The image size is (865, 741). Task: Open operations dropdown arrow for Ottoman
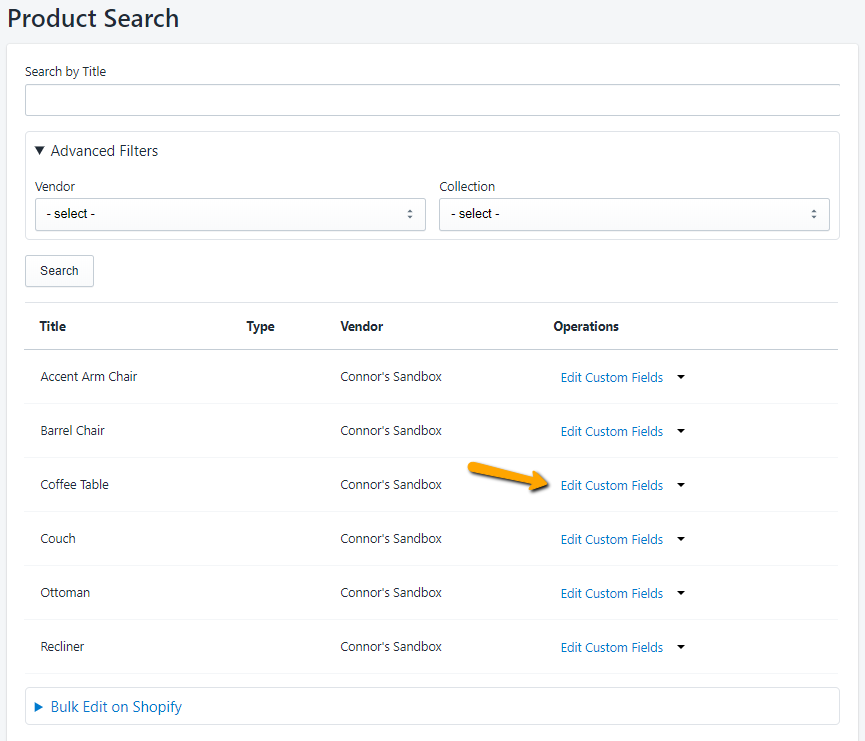pyautogui.click(x=681, y=593)
